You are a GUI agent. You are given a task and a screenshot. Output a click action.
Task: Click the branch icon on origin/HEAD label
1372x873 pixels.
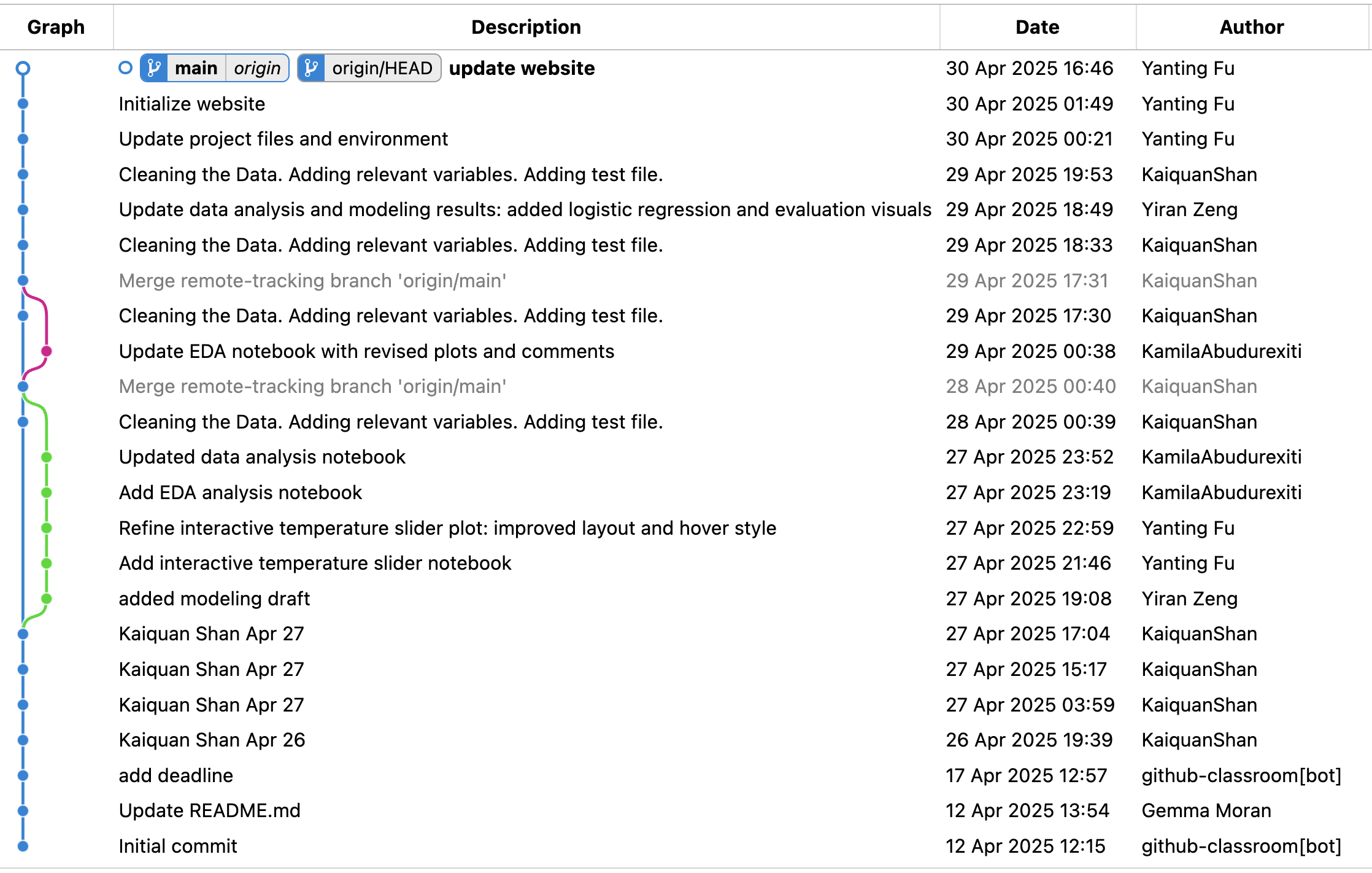click(x=311, y=68)
